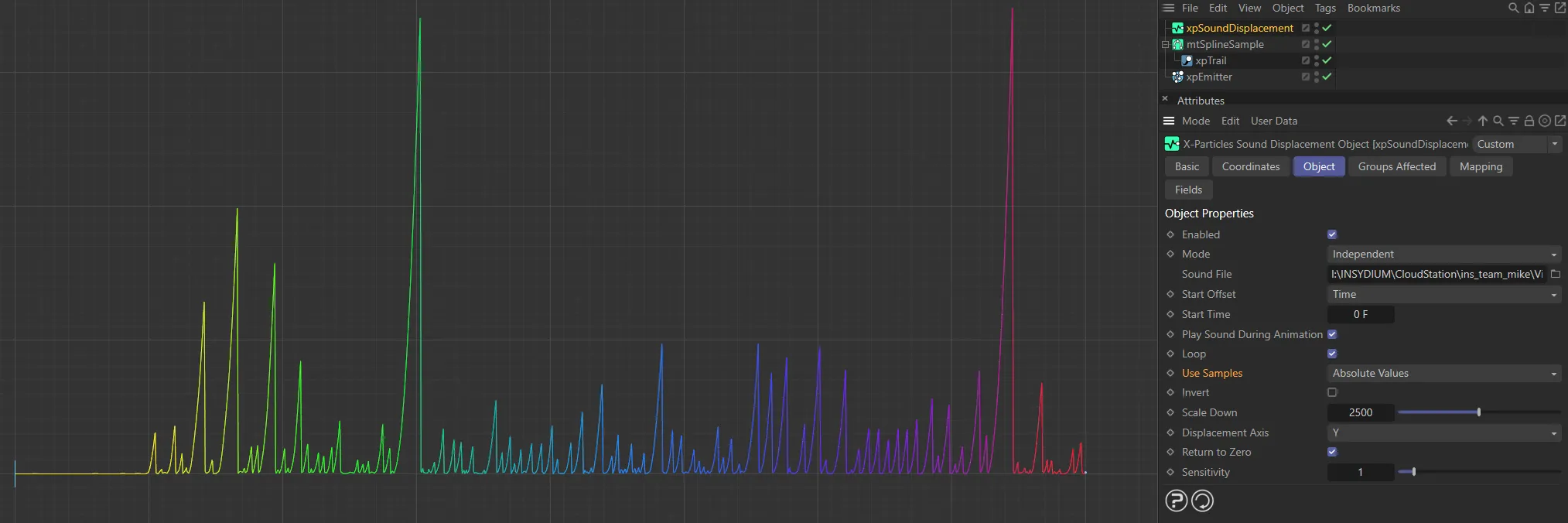Click layer square icon for xpEmitter
The height and width of the screenshot is (523, 1568).
click(1306, 77)
